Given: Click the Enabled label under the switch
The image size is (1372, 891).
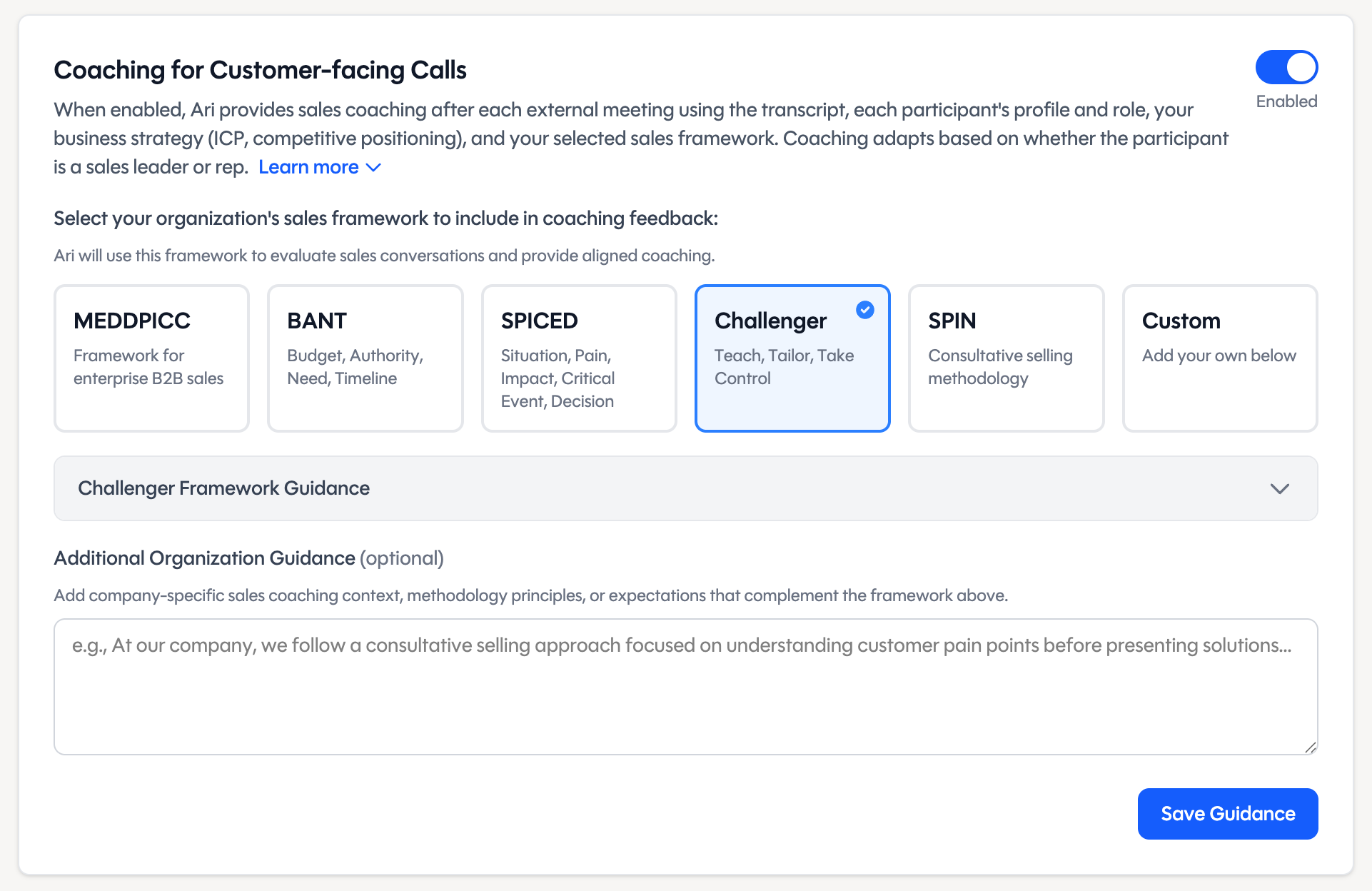Looking at the screenshot, I should point(1286,101).
